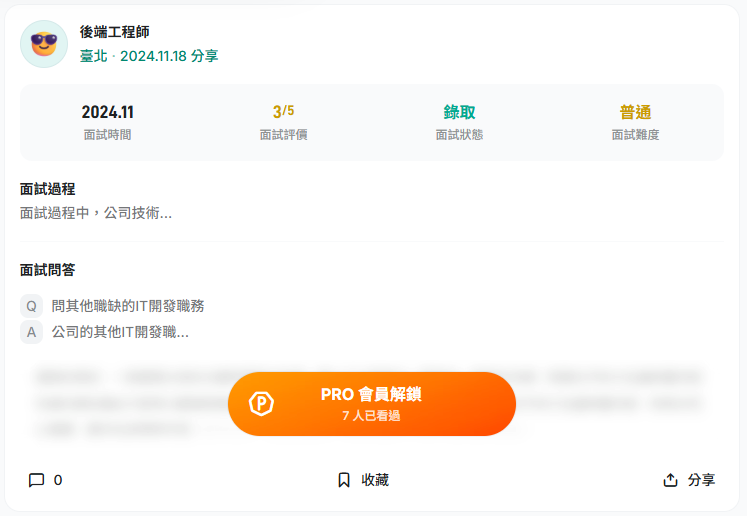The image size is (747, 516).
Task: Click the 2024.11 interview time
Action: [x=108, y=112]
